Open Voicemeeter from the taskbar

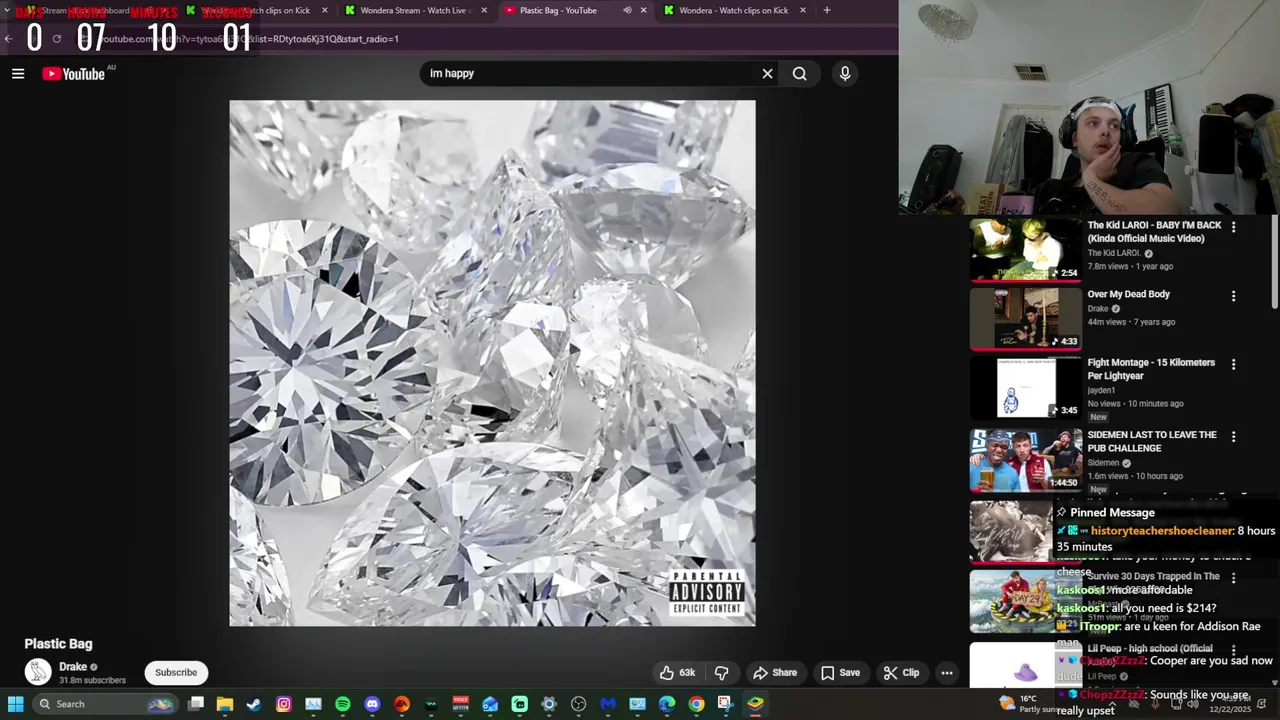(x=461, y=704)
